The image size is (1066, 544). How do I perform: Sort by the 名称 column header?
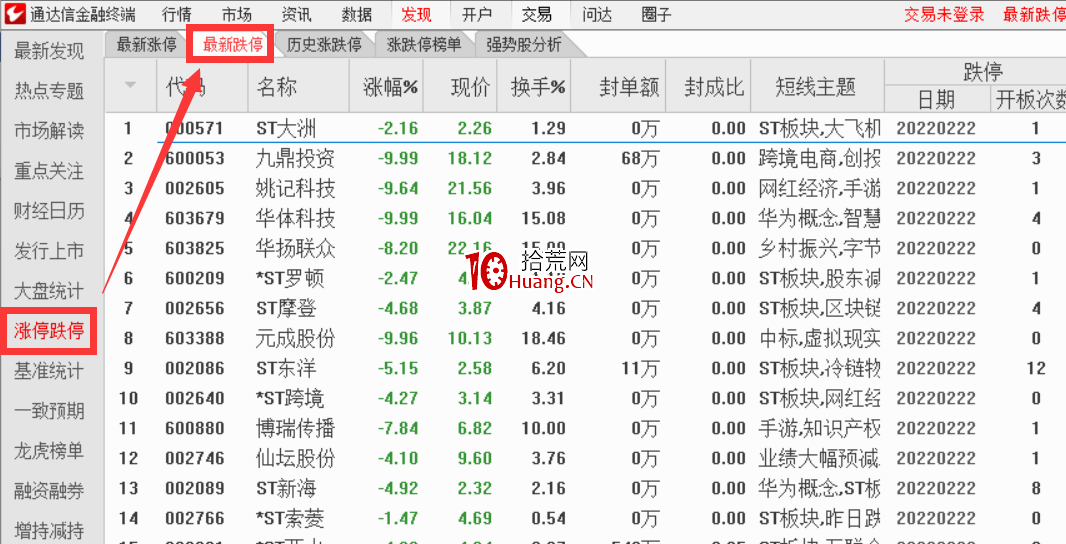(277, 87)
